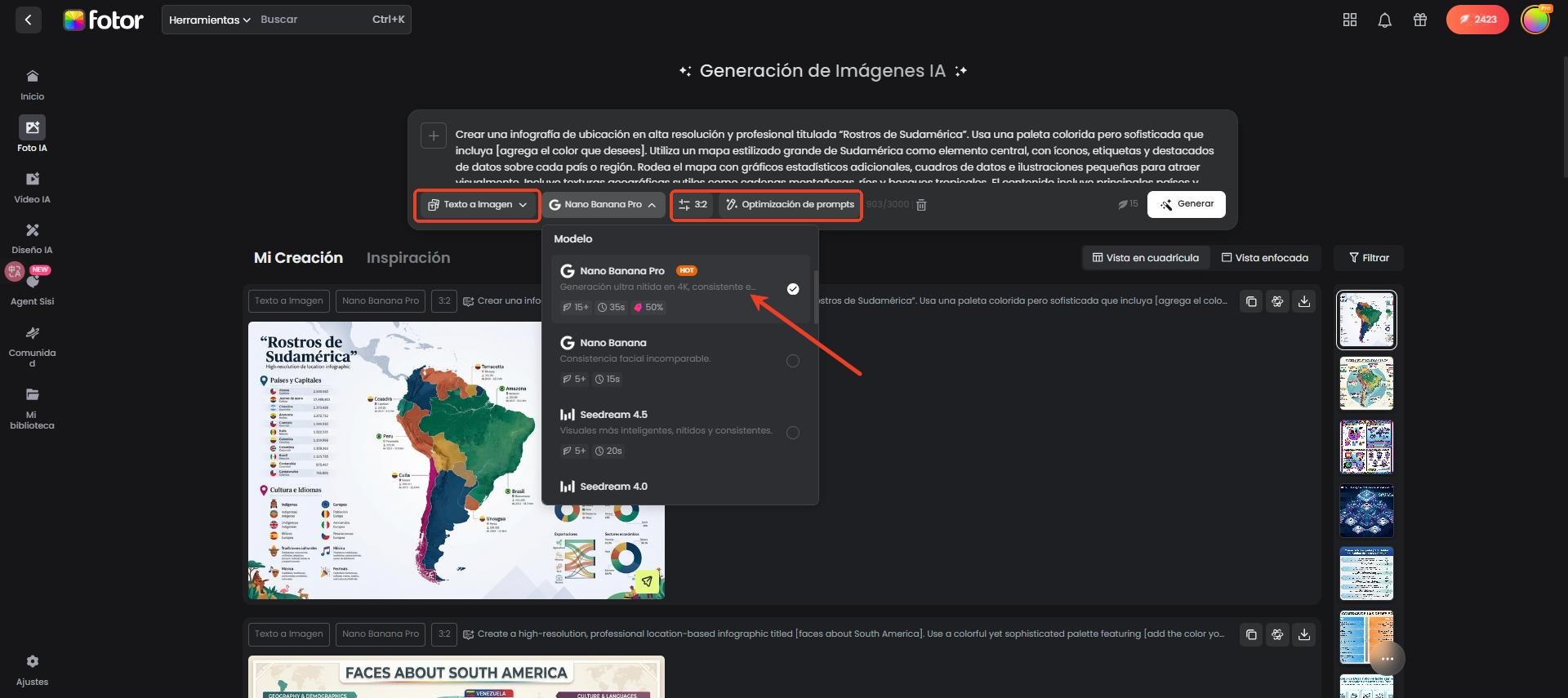Image resolution: width=1568 pixels, height=698 pixels.
Task: Switch to Vista enfocada view
Action: pyautogui.click(x=1264, y=258)
